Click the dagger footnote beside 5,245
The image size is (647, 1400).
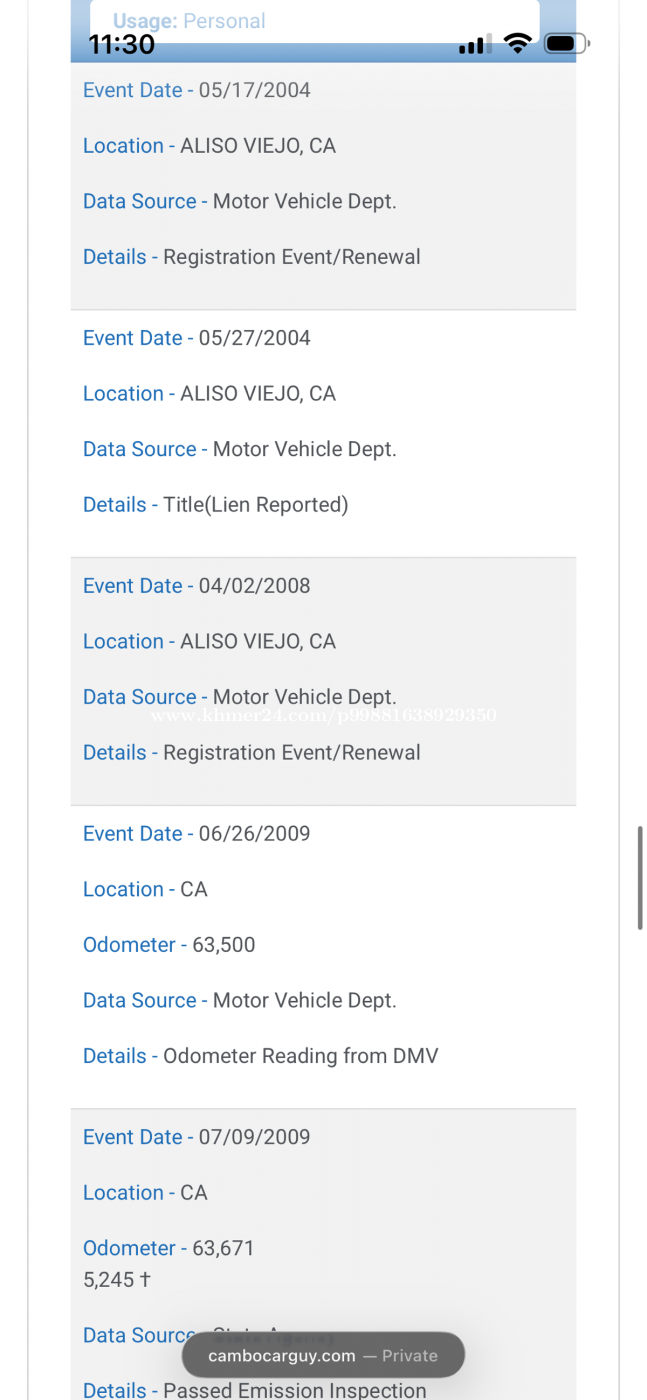146,1279
